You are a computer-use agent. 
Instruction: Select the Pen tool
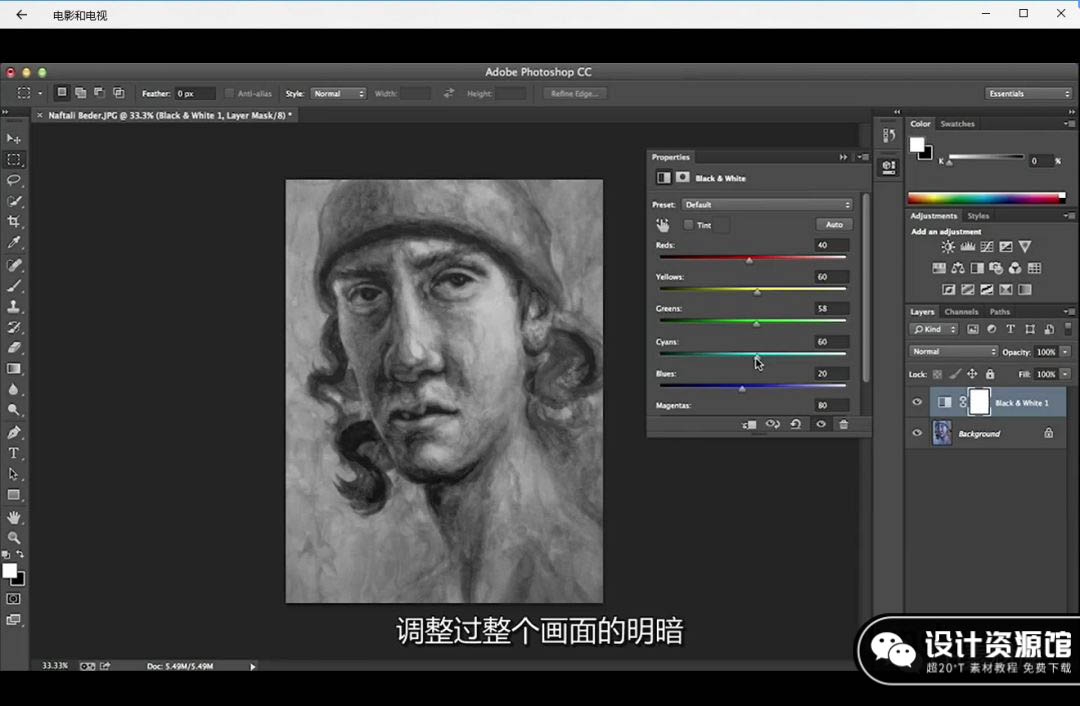[14, 433]
